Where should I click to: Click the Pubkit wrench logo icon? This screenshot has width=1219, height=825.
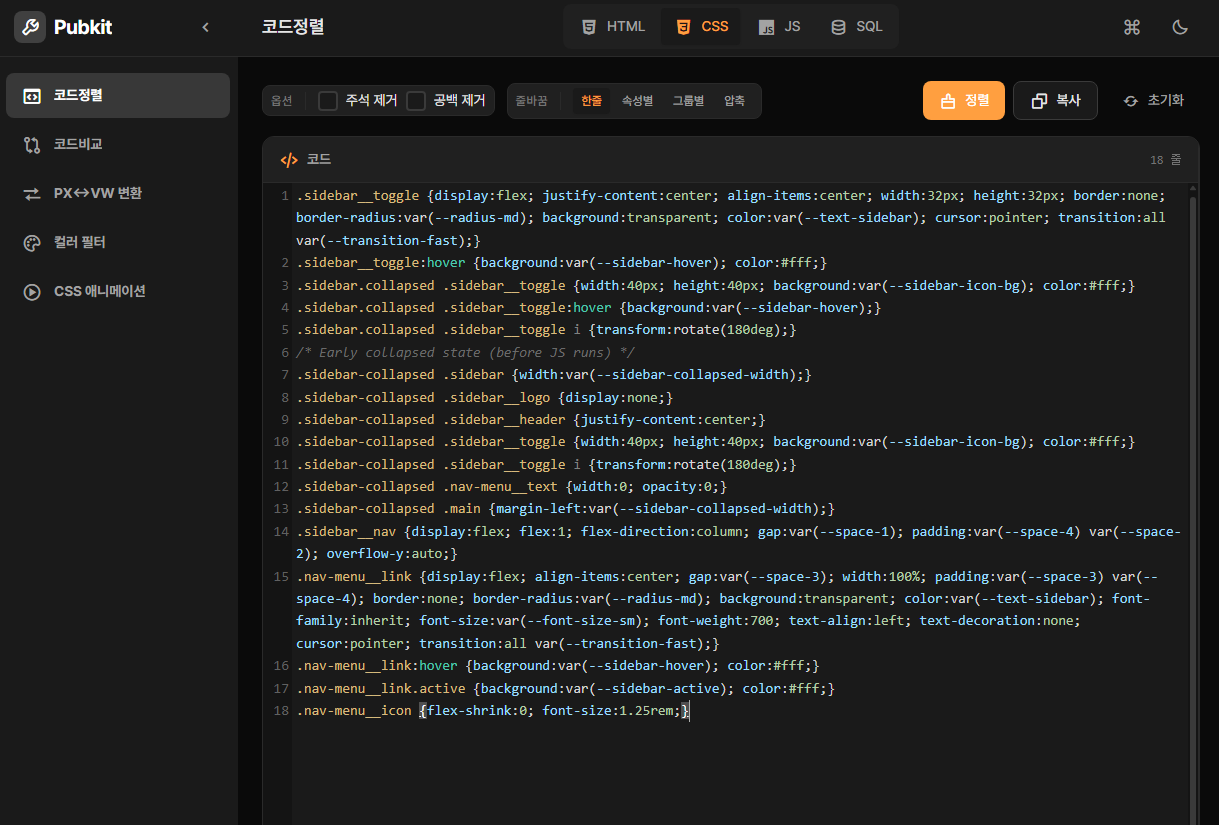[x=30, y=27]
